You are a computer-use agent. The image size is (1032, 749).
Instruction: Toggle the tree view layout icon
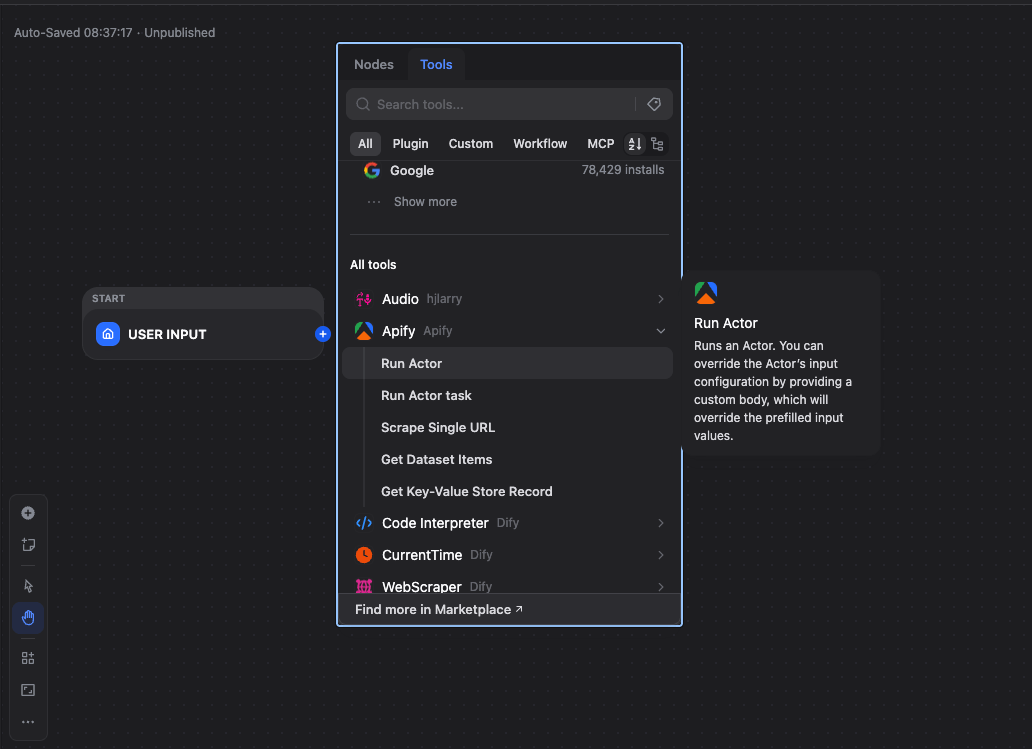coord(657,143)
